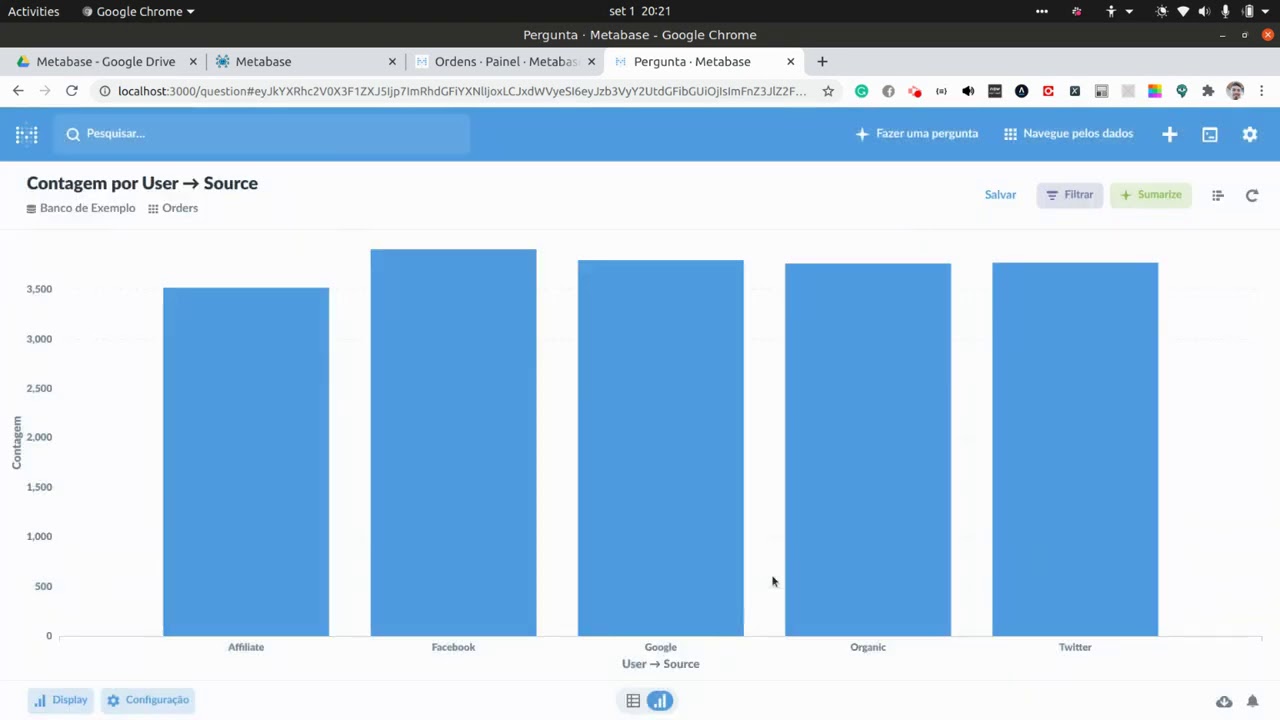
Task: Click the alerts bell icon
Action: click(x=1252, y=701)
